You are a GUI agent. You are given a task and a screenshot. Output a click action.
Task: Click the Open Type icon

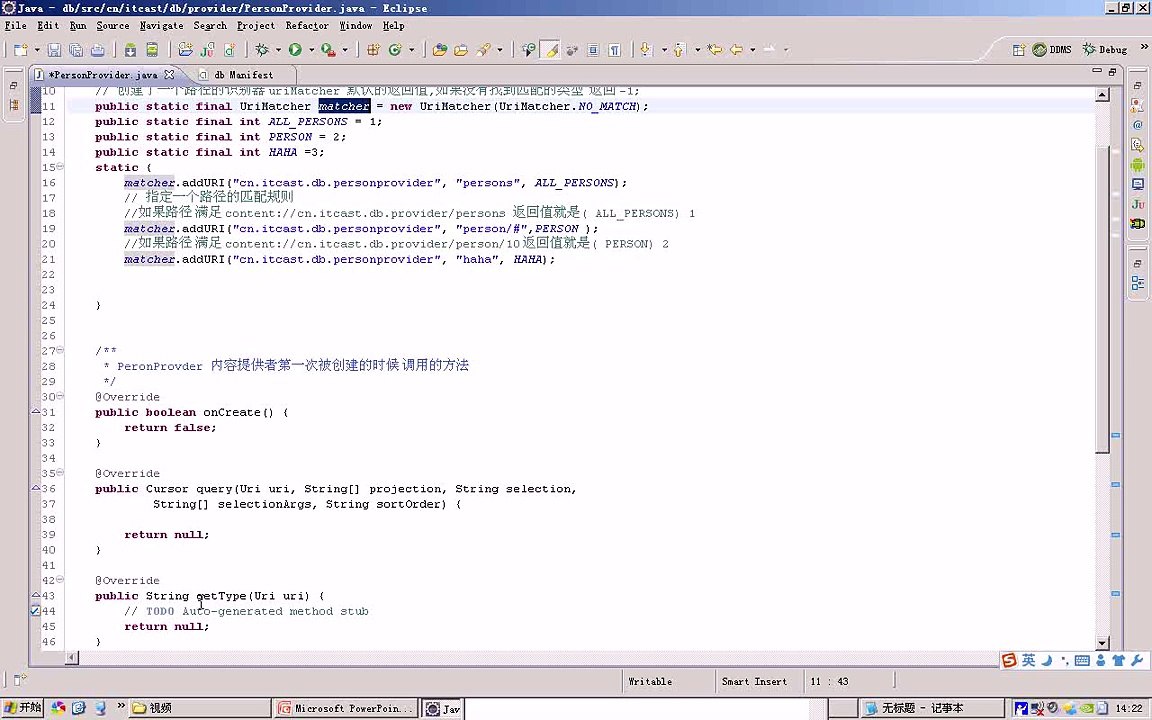pyautogui.click(x=439, y=50)
